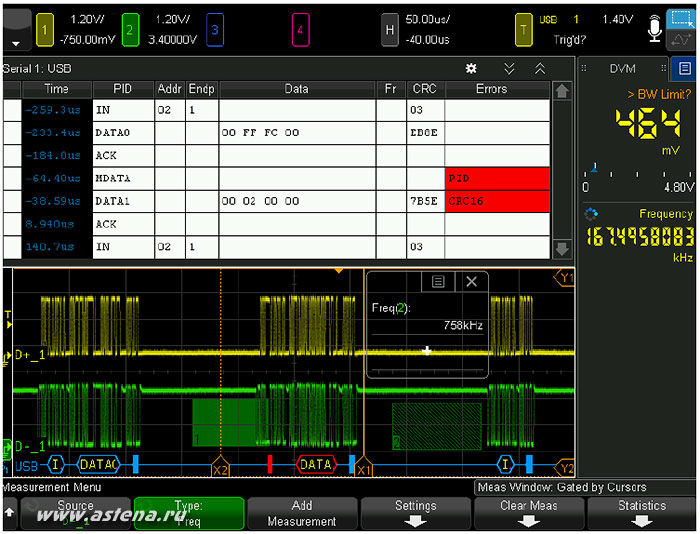Screen dimensions: 700x534
Task: Click Frequency counter label
Action: pos(666,214)
